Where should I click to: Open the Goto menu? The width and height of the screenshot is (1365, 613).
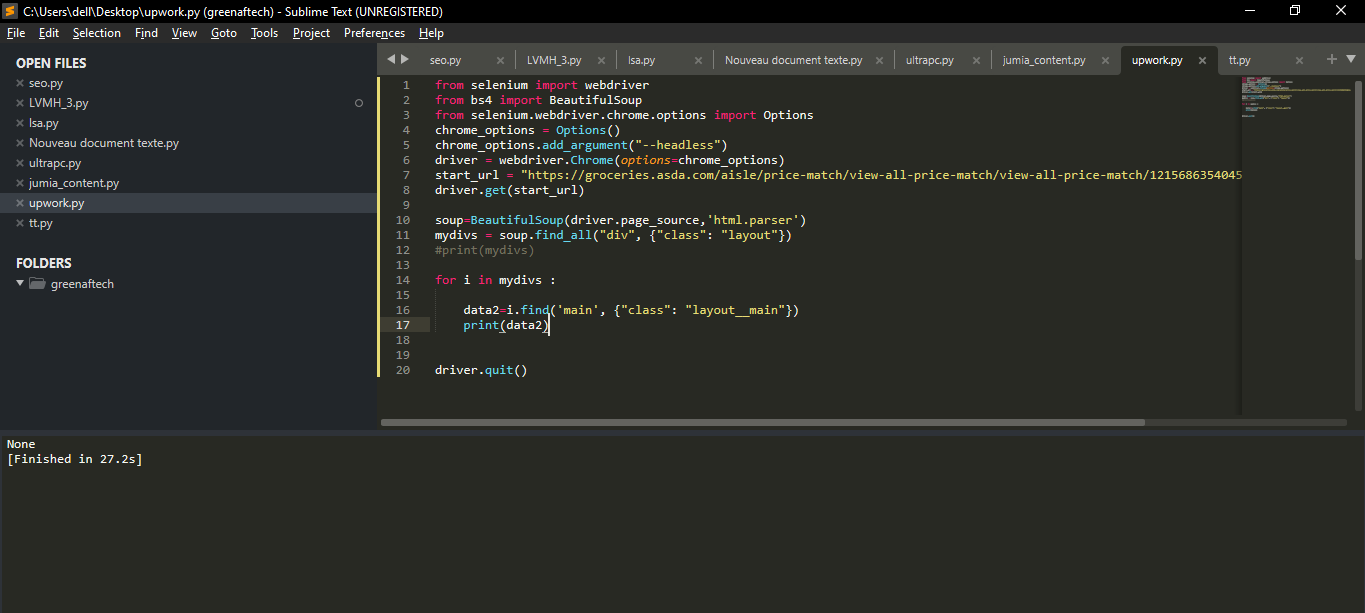click(x=224, y=33)
